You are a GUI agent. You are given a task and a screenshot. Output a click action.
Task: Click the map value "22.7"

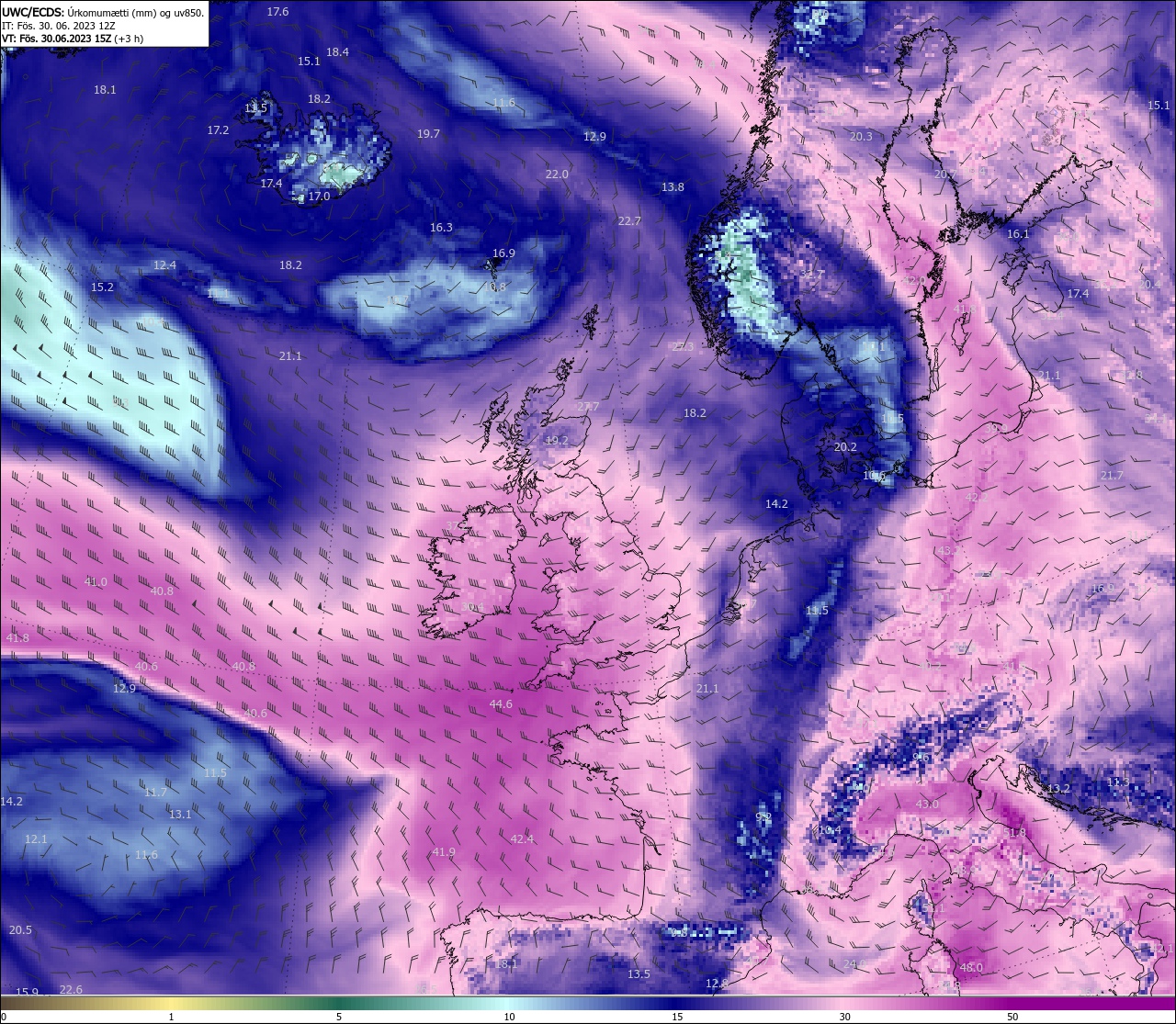(x=629, y=221)
